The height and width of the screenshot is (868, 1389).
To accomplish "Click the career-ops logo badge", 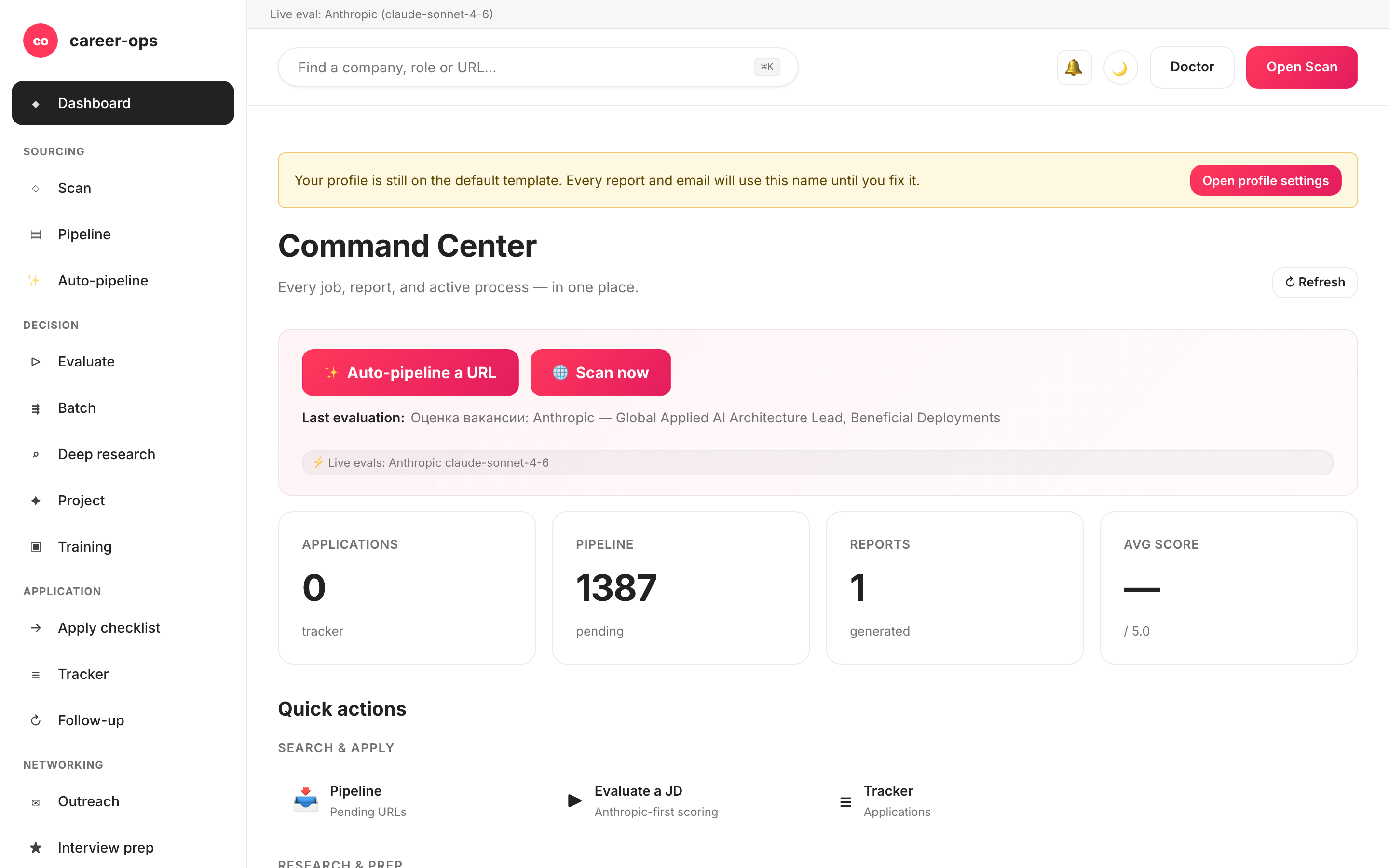I will (x=40, y=41).
